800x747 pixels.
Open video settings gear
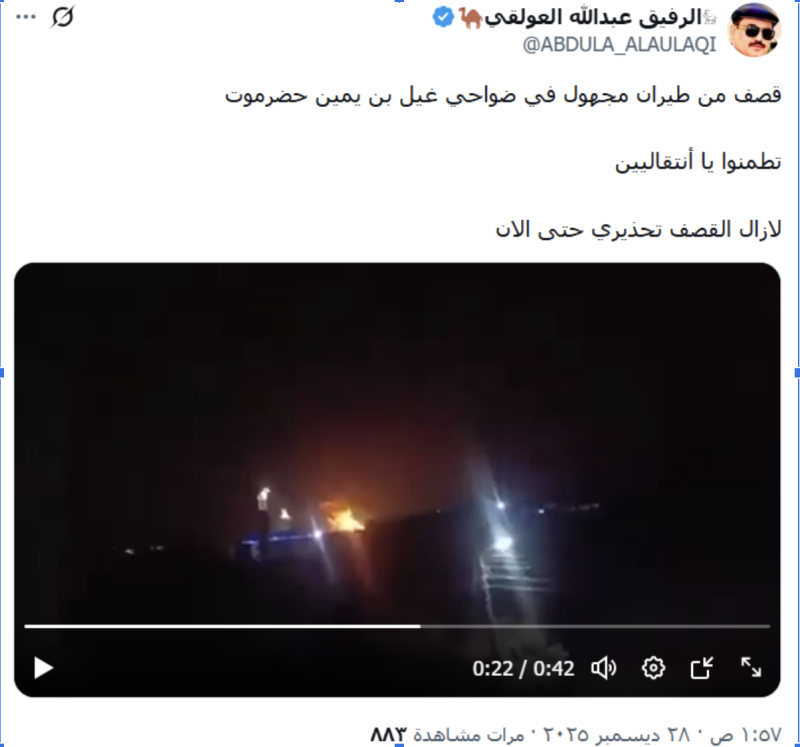pyautogui.click(x=653, y=668)
